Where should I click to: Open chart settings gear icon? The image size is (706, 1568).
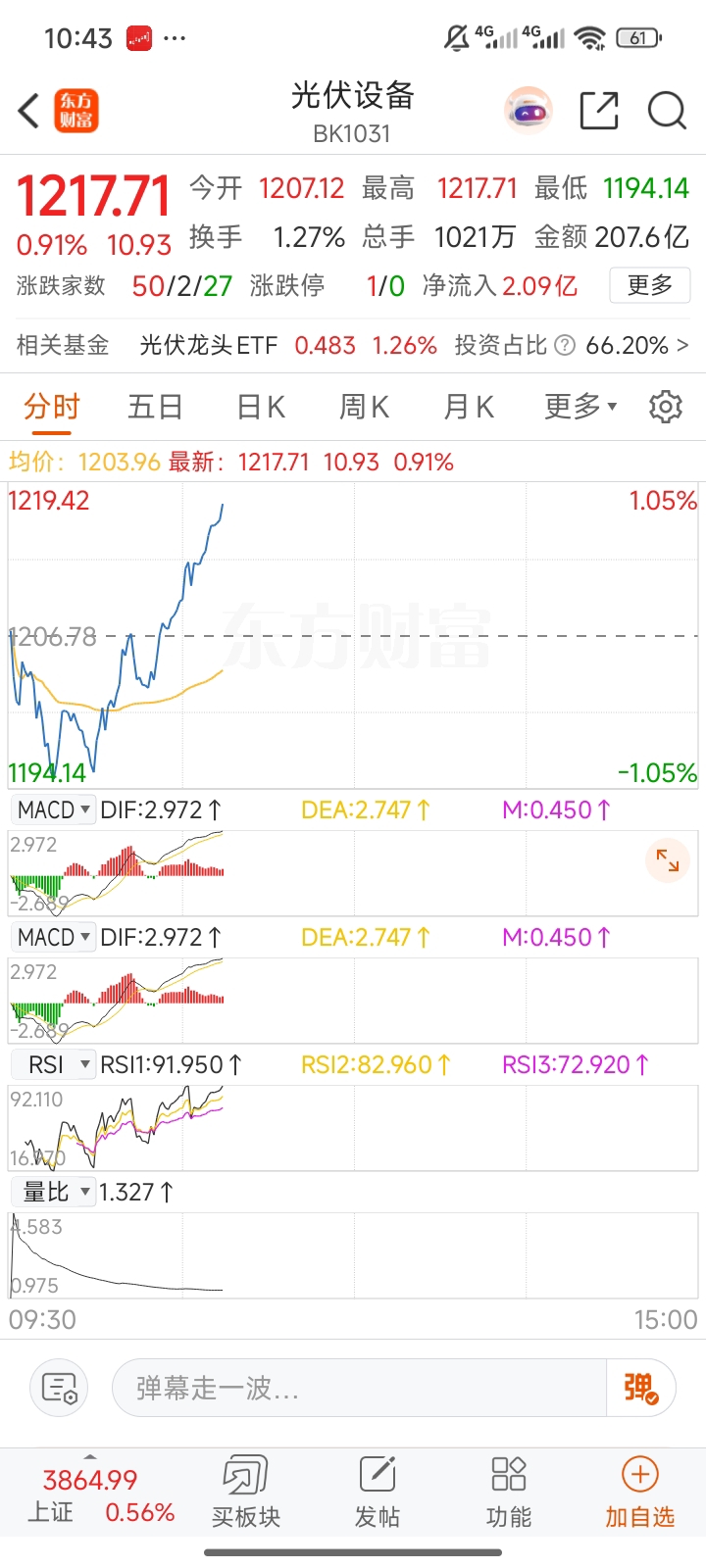666,406
